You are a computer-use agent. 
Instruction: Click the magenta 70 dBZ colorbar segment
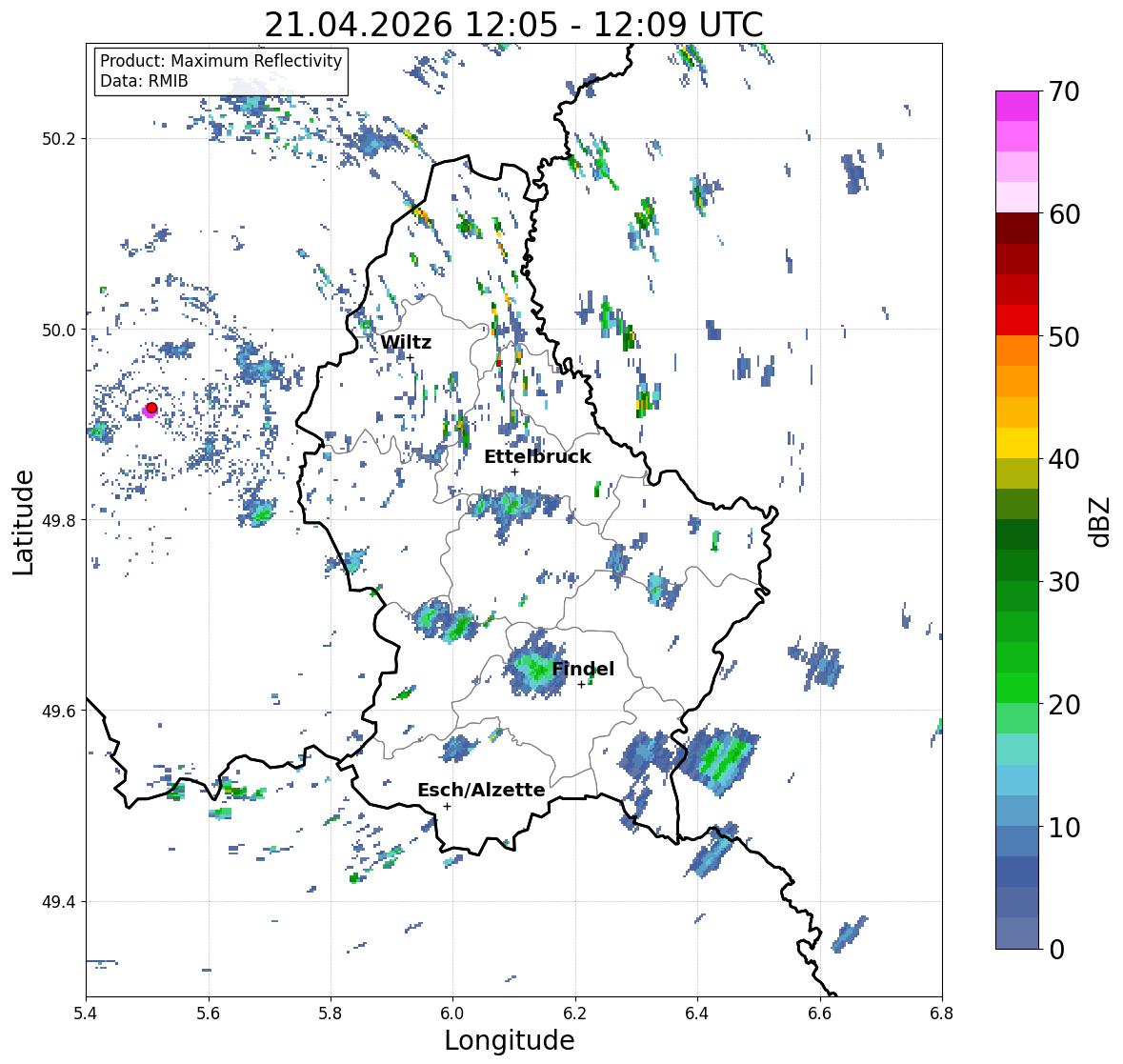1017,106
